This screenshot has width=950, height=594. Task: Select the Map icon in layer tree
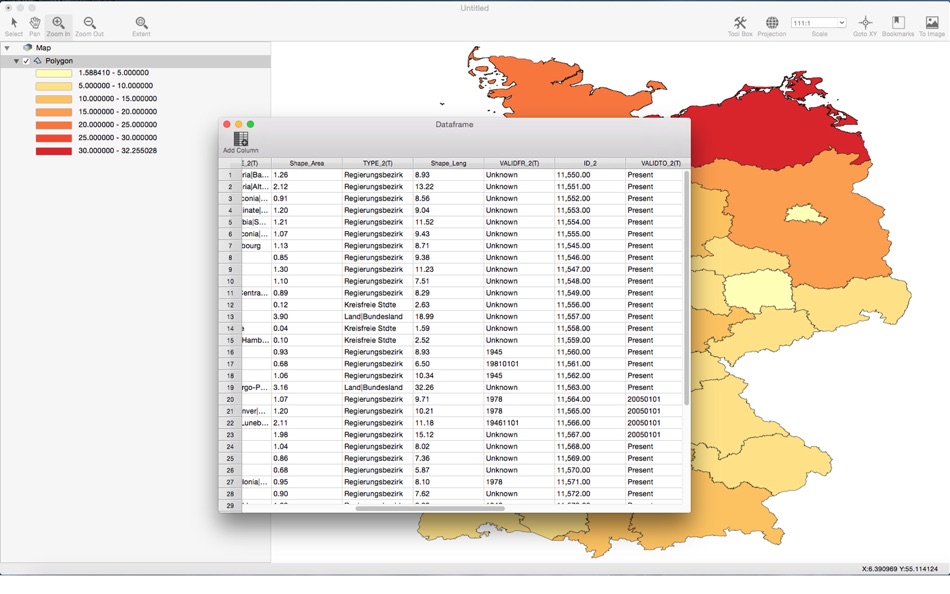[x=27, y=48]
